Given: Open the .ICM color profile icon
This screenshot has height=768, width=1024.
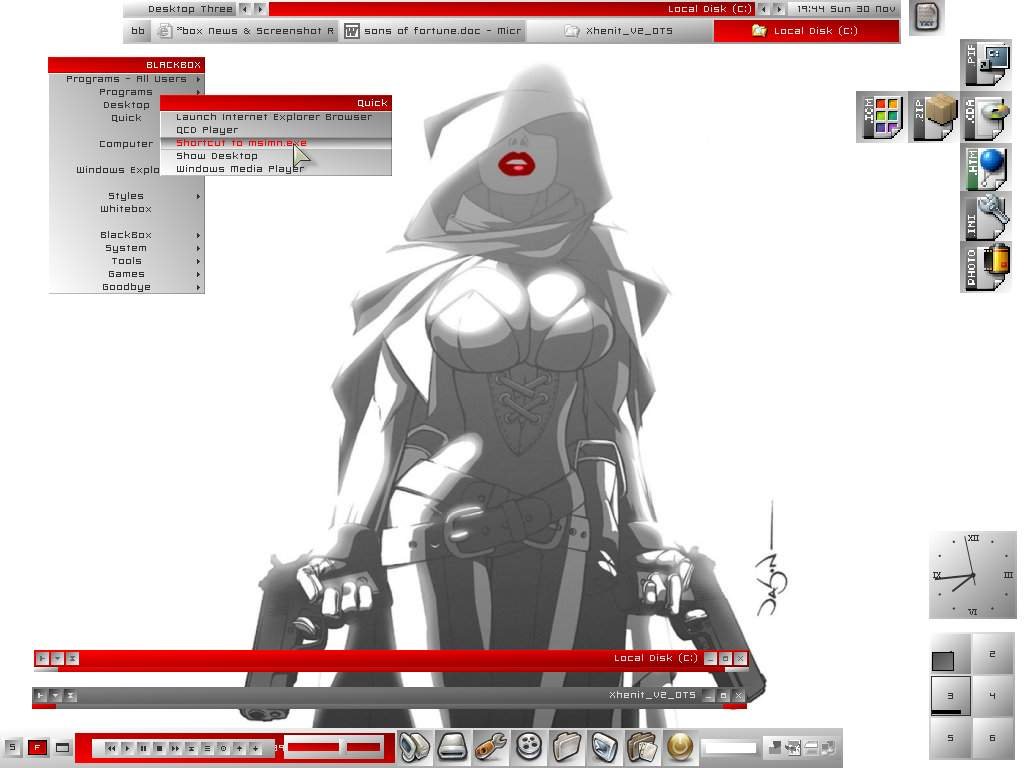Looking at the screenshot, I should [882, 117].
